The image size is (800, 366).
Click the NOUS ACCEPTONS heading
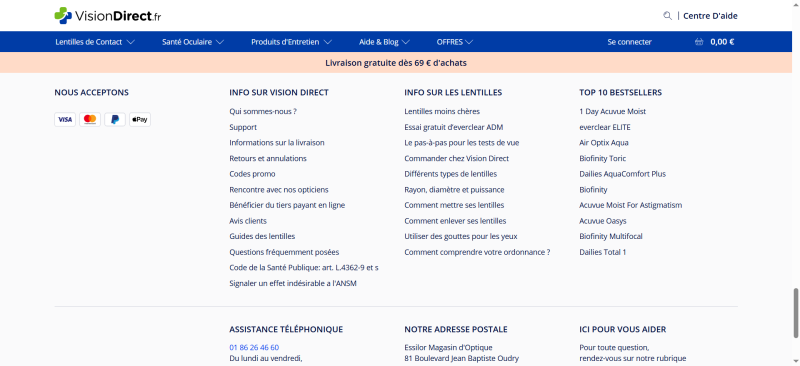(91, 92)
